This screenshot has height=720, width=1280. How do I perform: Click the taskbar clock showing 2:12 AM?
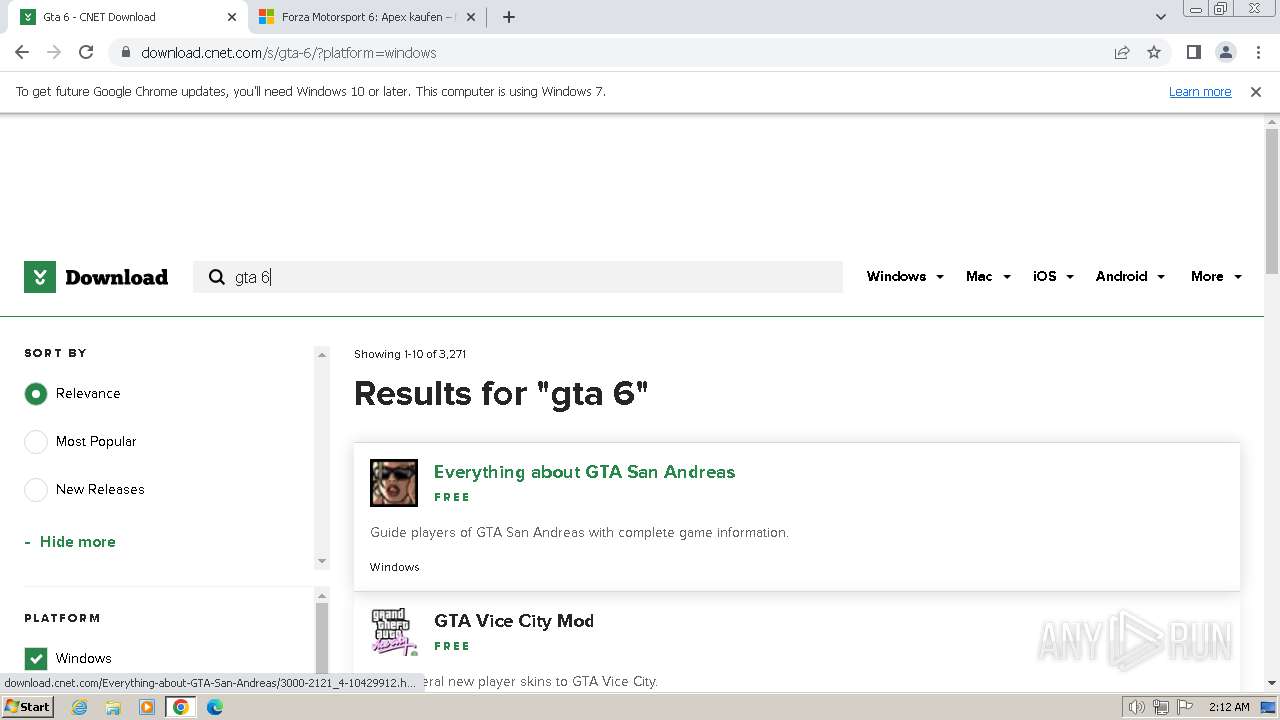(x=1229, y=707)
